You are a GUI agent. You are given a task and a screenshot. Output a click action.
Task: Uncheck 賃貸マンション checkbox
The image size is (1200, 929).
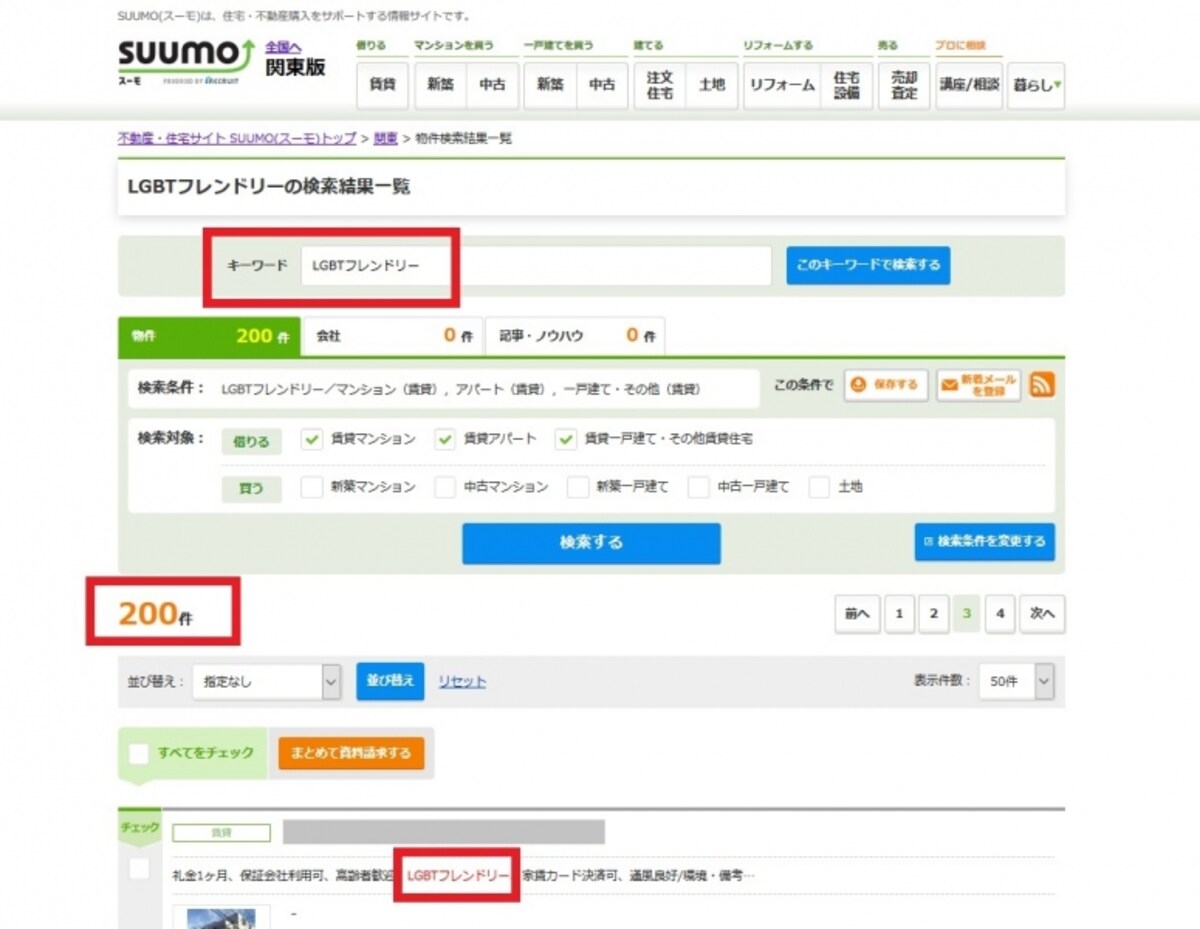[312, 439]
